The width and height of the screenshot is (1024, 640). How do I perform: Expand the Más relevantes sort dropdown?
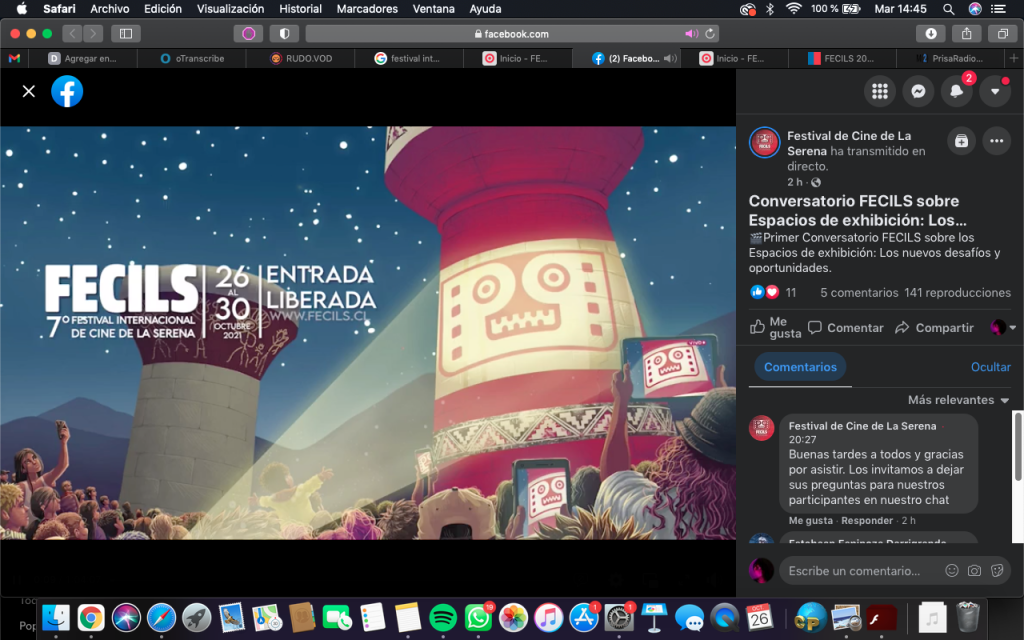[x=958, y=400]
